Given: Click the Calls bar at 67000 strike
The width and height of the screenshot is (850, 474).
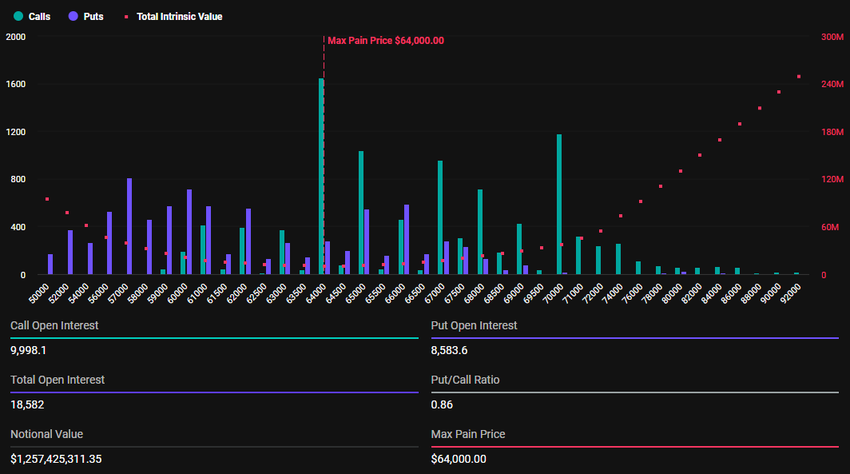Looking at the screenshot, I should tap(440, 217).
